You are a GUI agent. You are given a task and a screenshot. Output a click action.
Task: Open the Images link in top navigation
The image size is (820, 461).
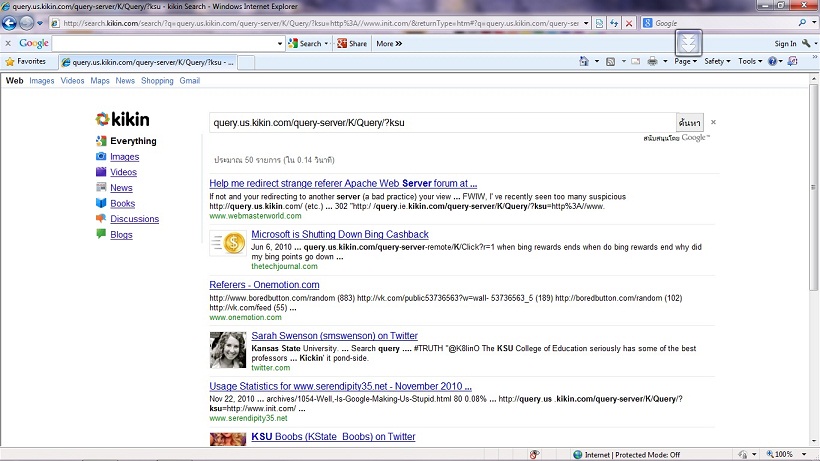pos(42,80)
